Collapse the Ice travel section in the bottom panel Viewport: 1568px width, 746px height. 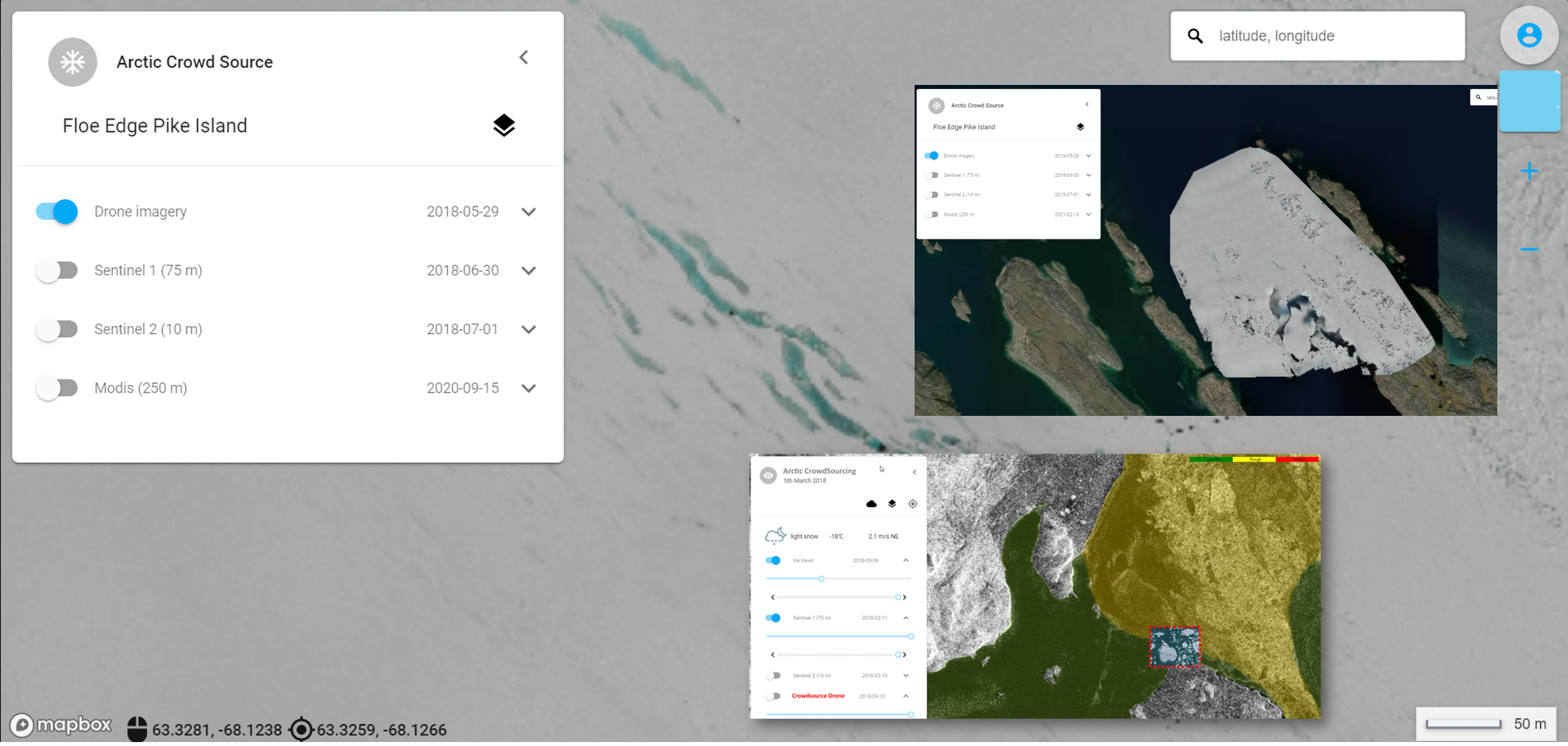[905, 559]
